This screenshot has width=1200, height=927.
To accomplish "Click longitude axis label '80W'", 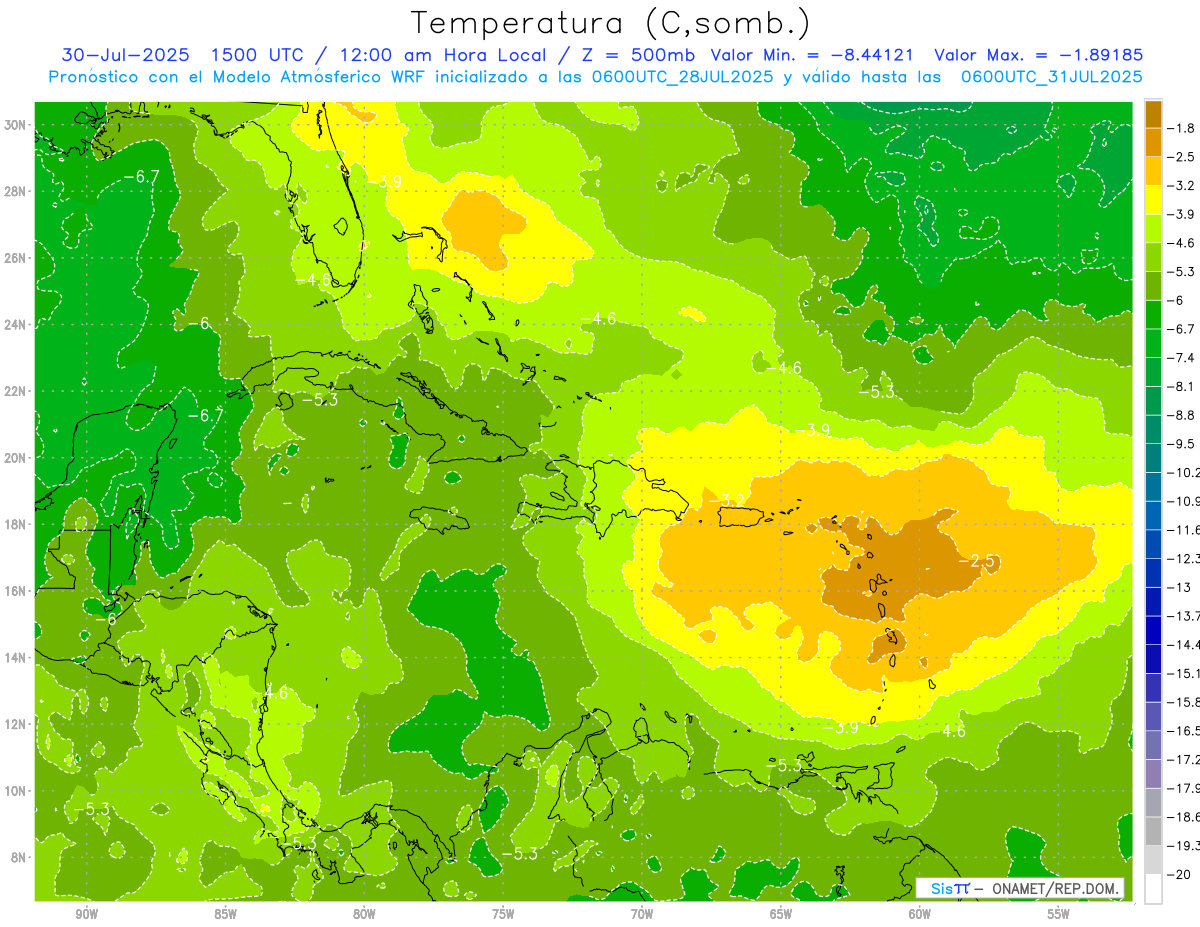I will click(364, 914).
